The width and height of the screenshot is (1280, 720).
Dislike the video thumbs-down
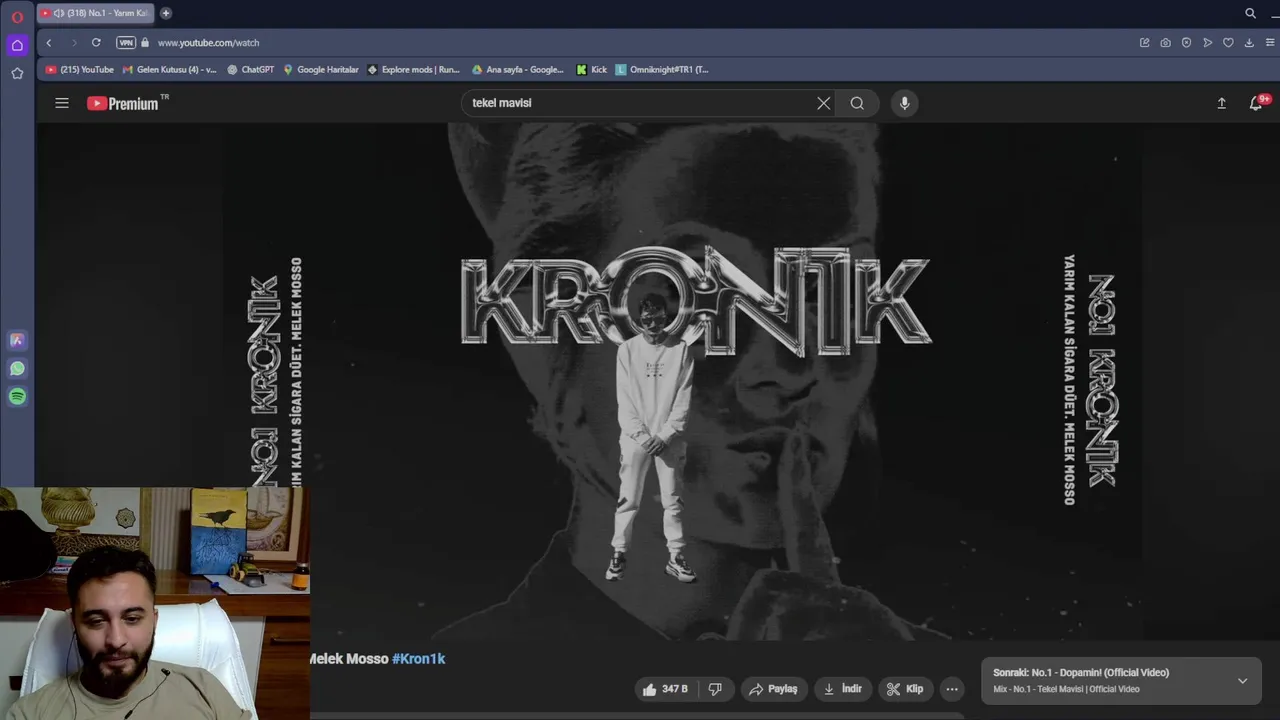(715, 689)
